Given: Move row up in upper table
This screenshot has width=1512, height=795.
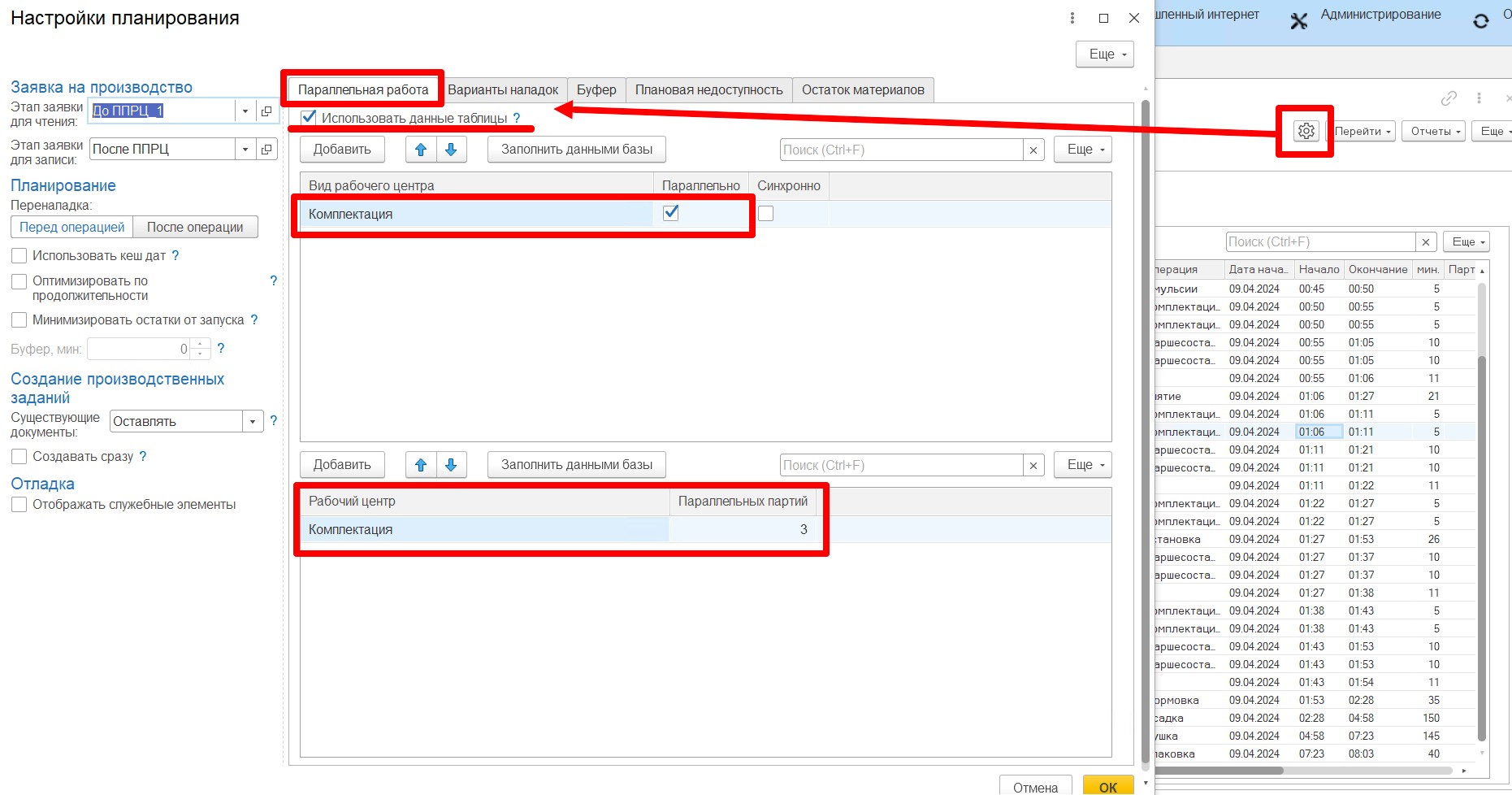Looking at the screenshot, I should 421,150.
